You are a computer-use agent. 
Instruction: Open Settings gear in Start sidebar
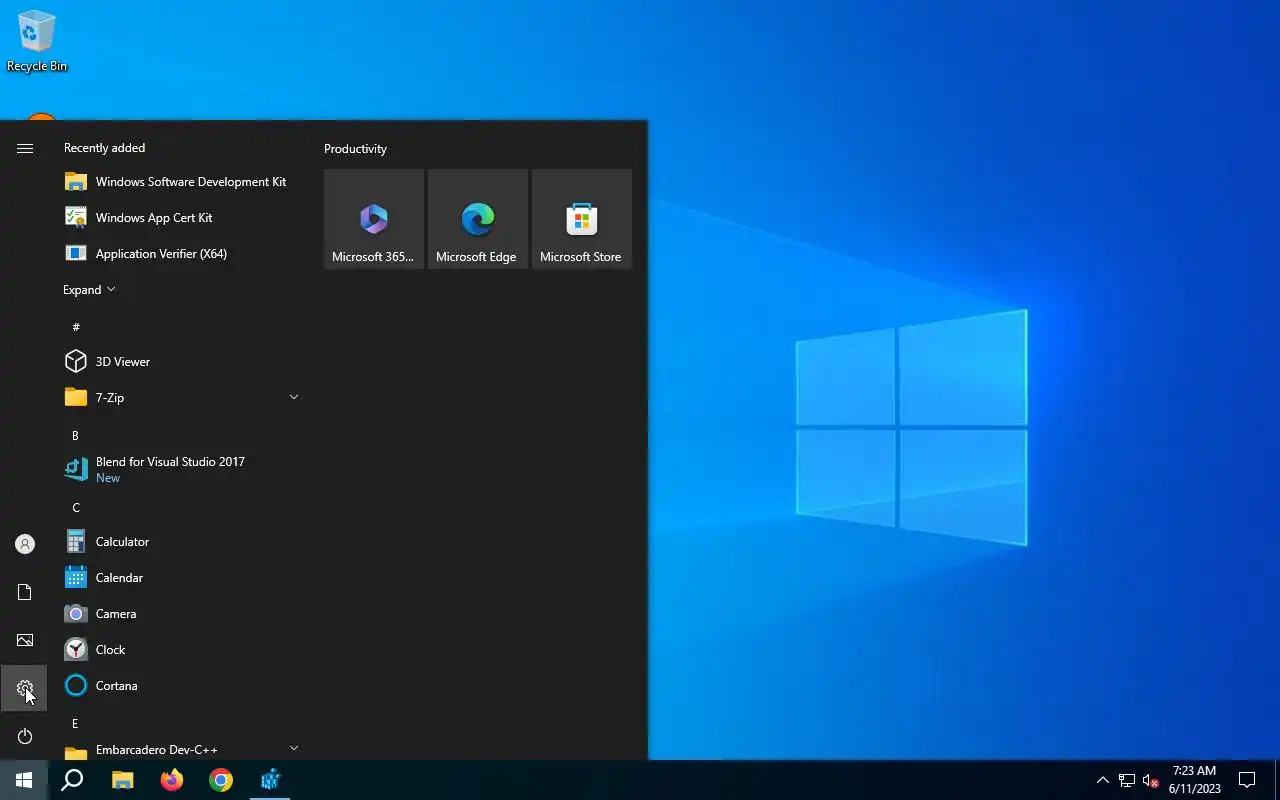pos(25,688)
